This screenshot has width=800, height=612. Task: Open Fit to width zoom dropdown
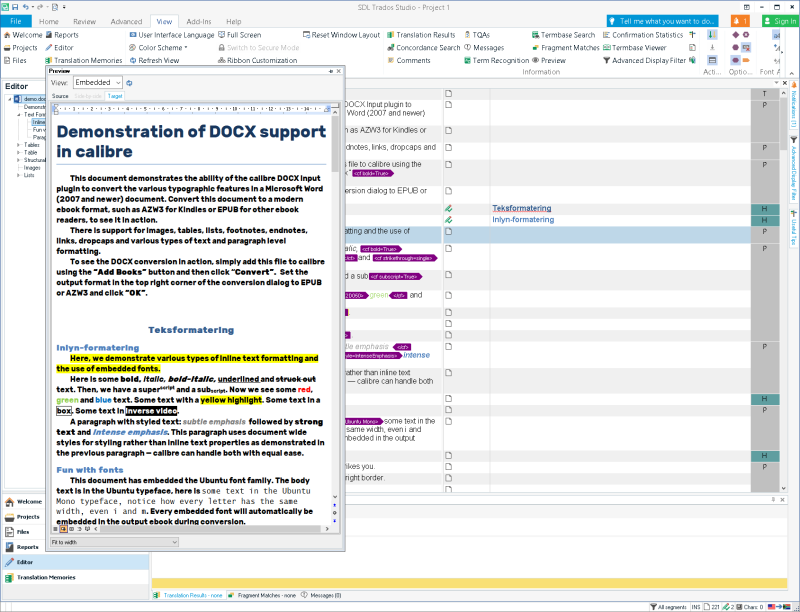point(114,542)
